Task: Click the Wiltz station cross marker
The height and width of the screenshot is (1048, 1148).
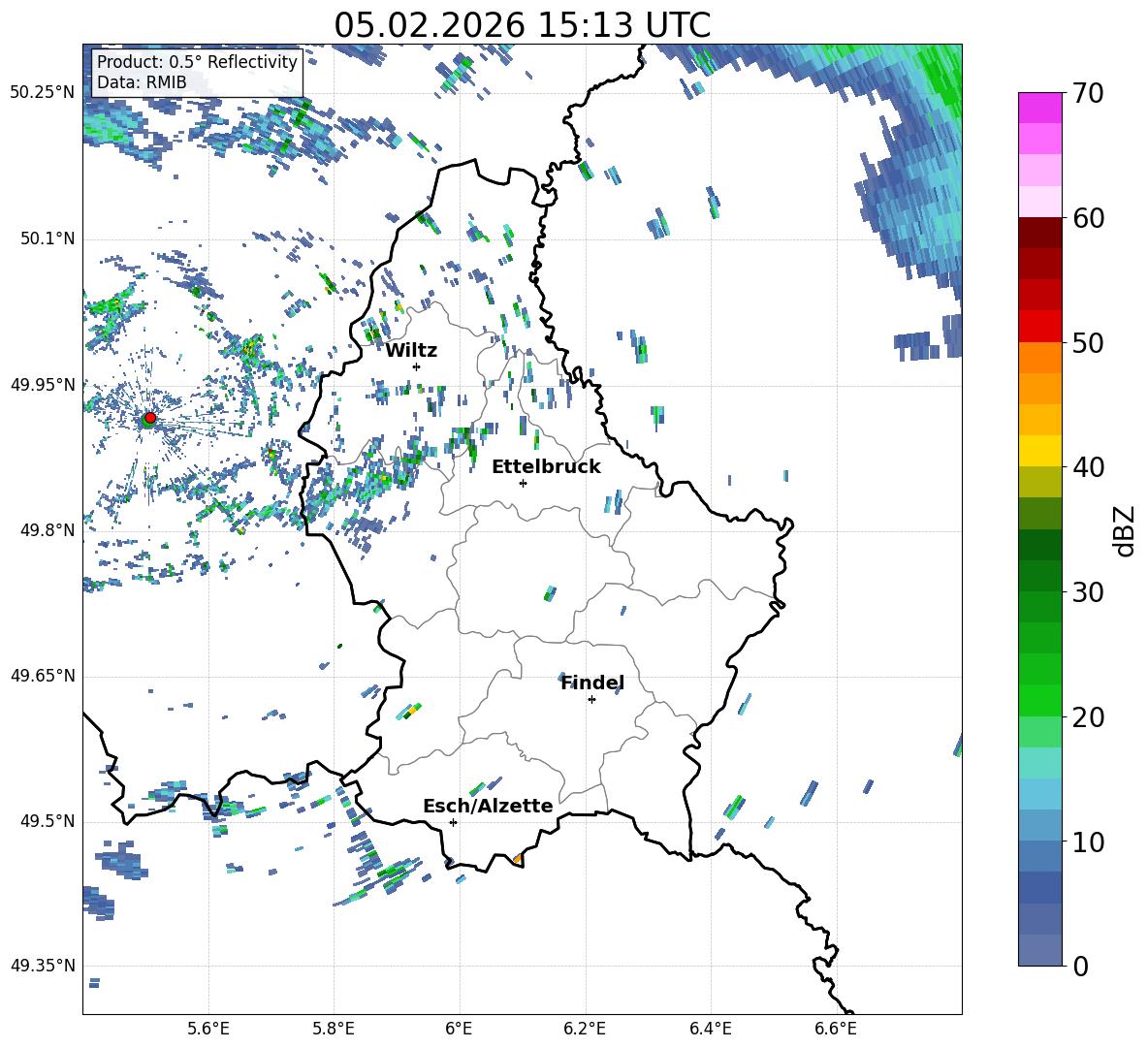Action: tap(417, 366)
